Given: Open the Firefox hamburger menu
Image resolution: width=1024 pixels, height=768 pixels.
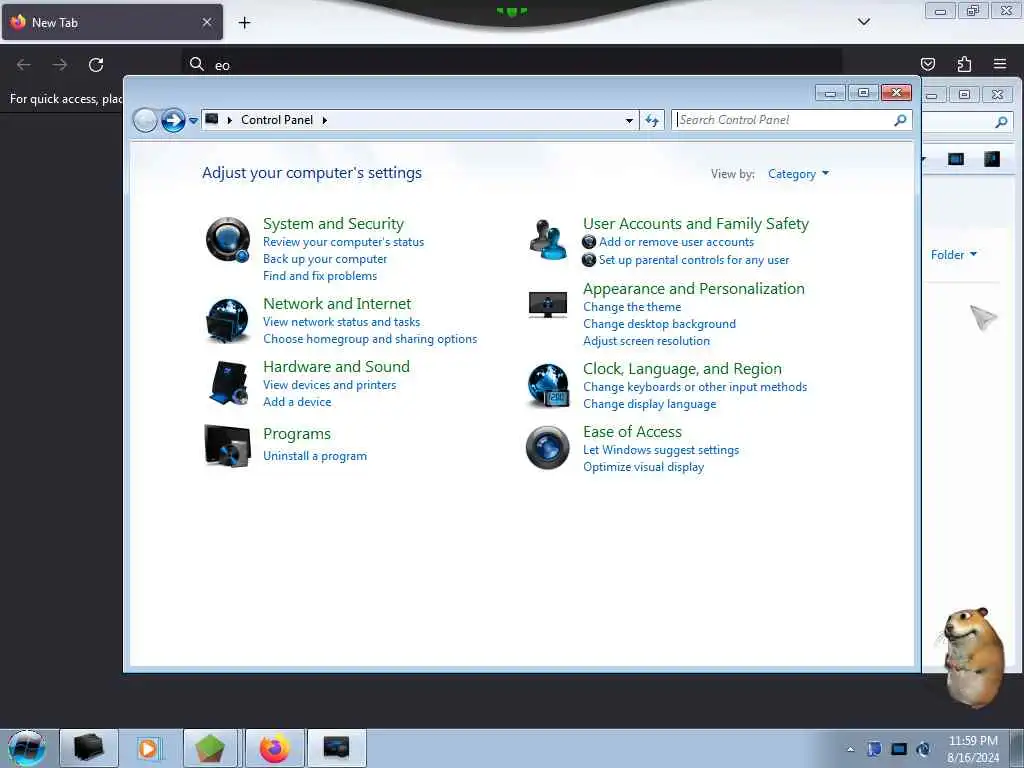Looking at the screenshot, I should pos(1000,64).
